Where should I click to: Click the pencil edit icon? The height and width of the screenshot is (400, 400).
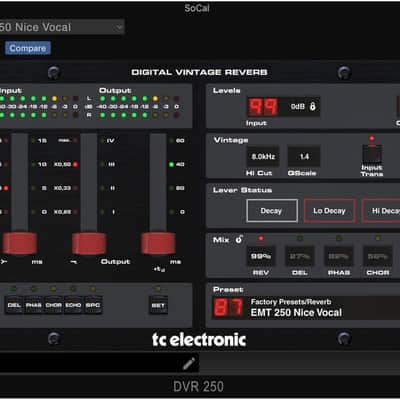click(189, 364)
